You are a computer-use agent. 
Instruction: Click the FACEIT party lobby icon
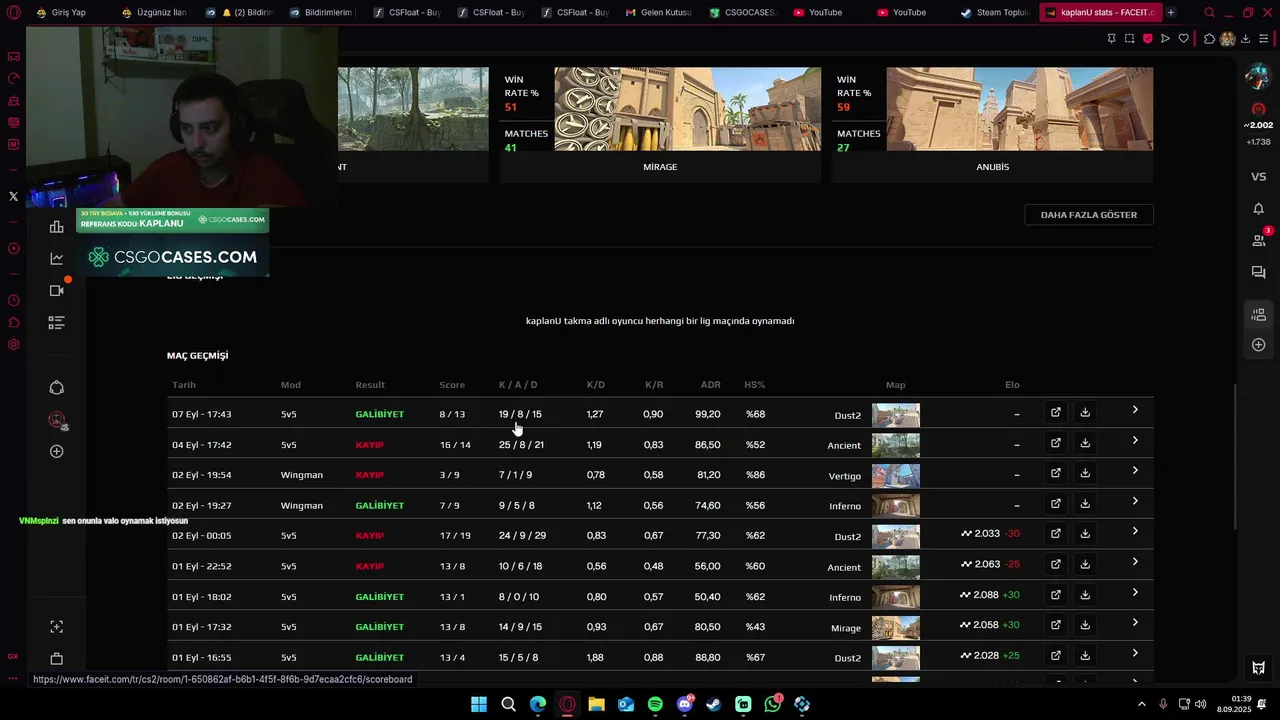click(x=1258, y=315)
